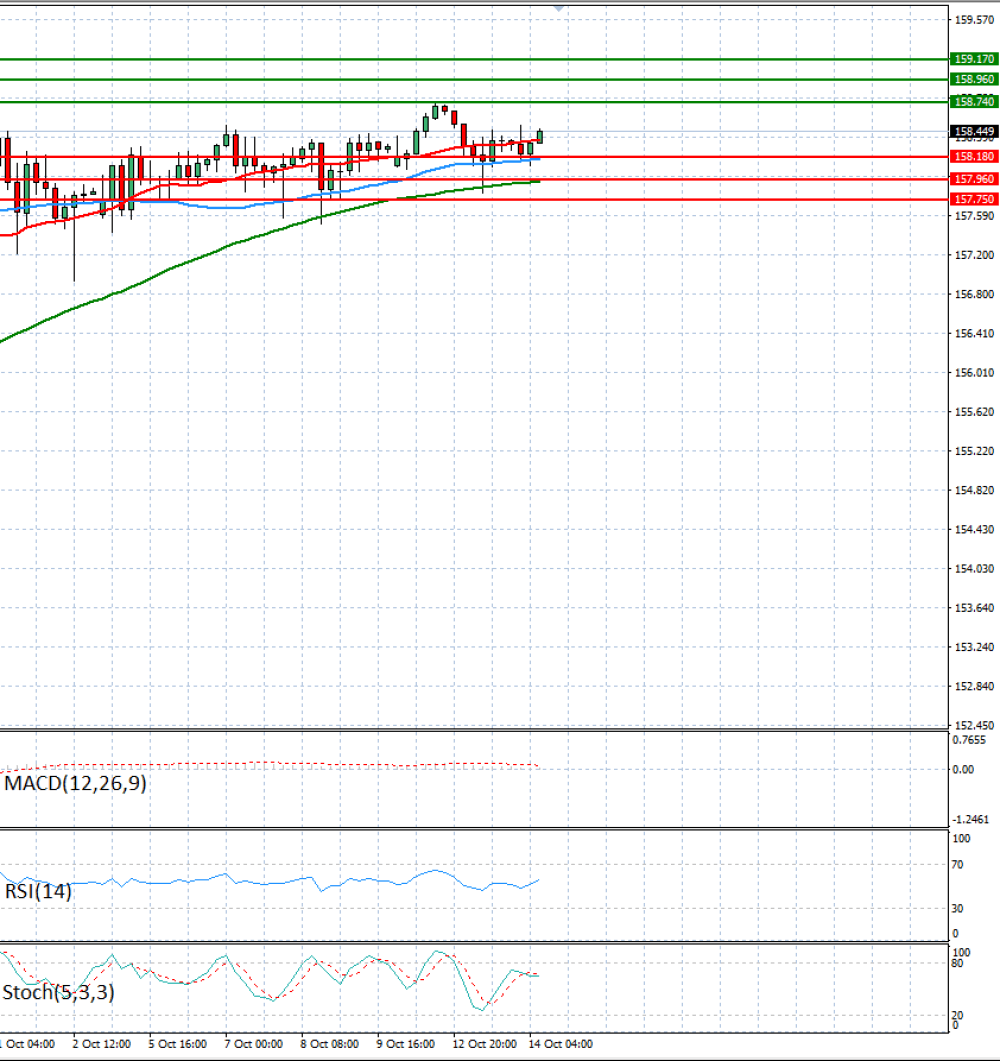Click the 12 Oct 20:00 time axis label
This screenshot has width=1000, height=1061.
[x=484, y=1044]
